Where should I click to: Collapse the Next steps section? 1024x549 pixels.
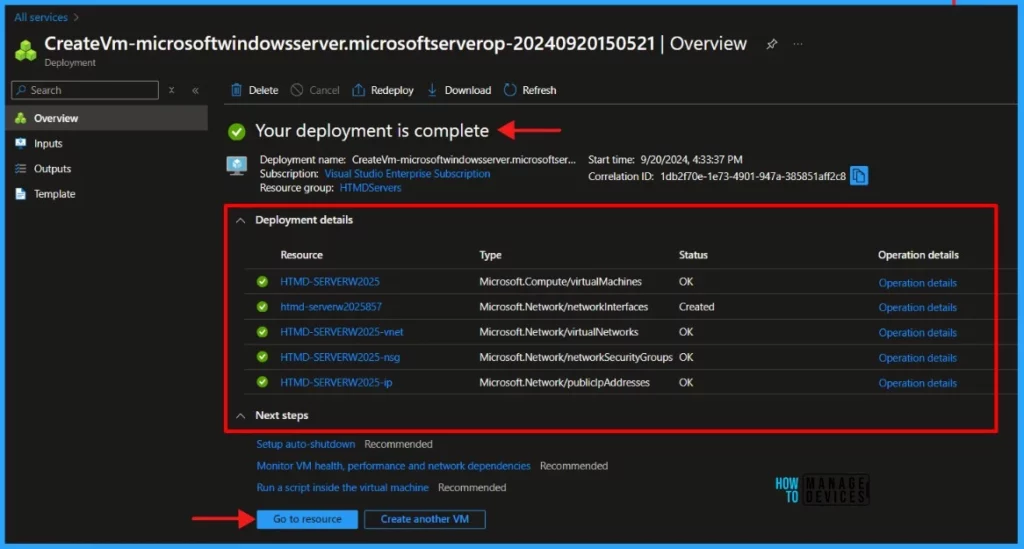[x=240, y=416]
